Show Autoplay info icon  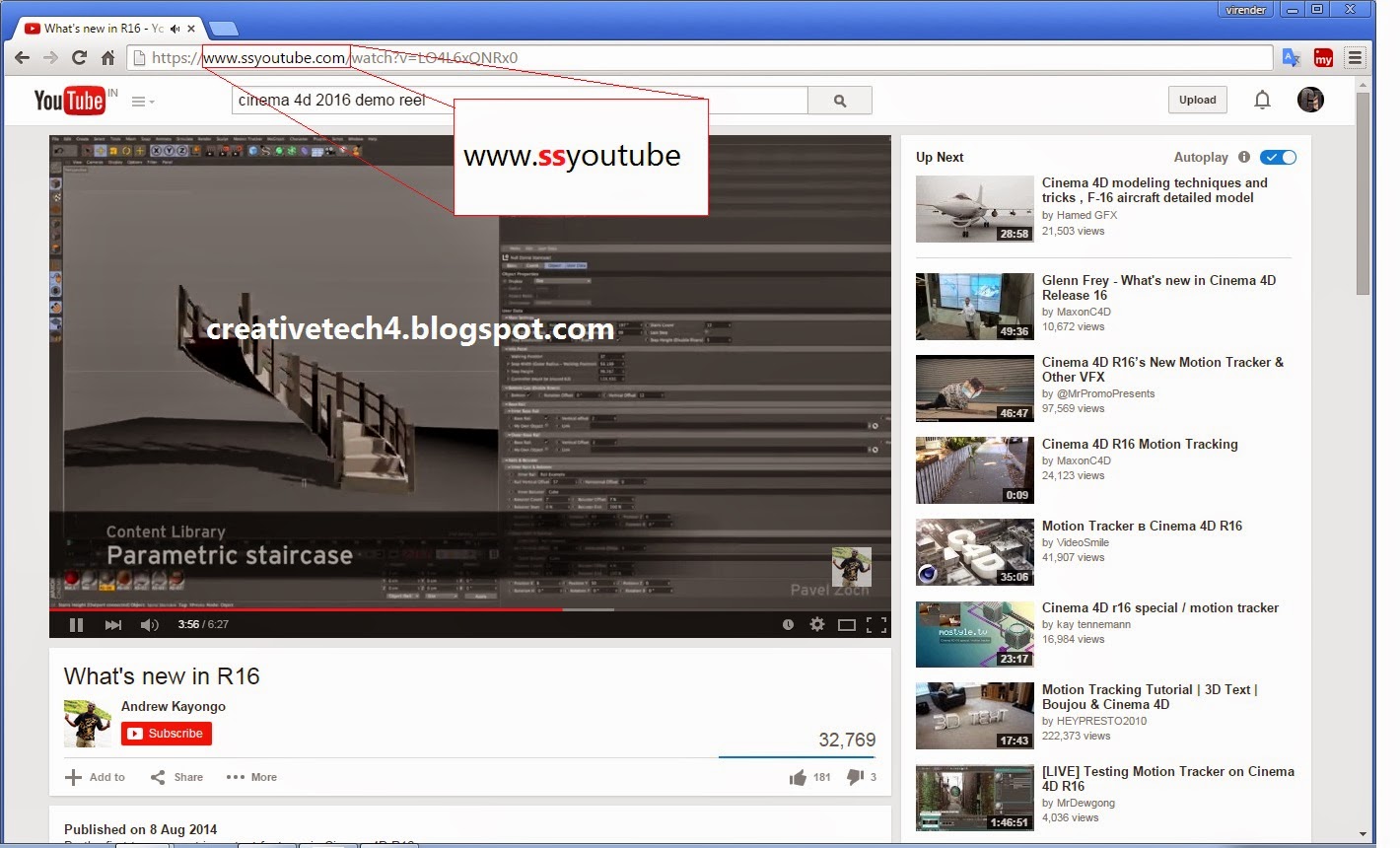tap(1244, 157)
